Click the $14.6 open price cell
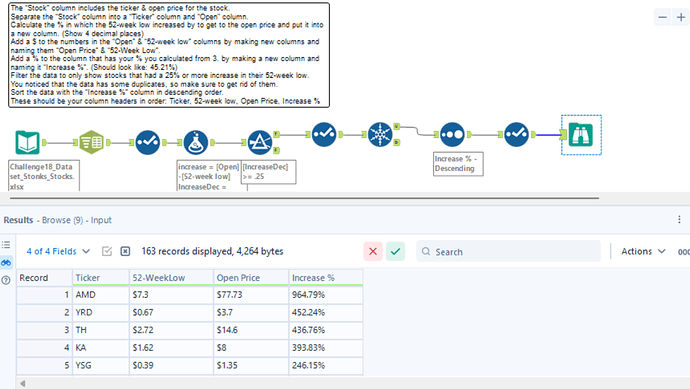This screenshot has width=690, height=389. (x=251, y=330)
